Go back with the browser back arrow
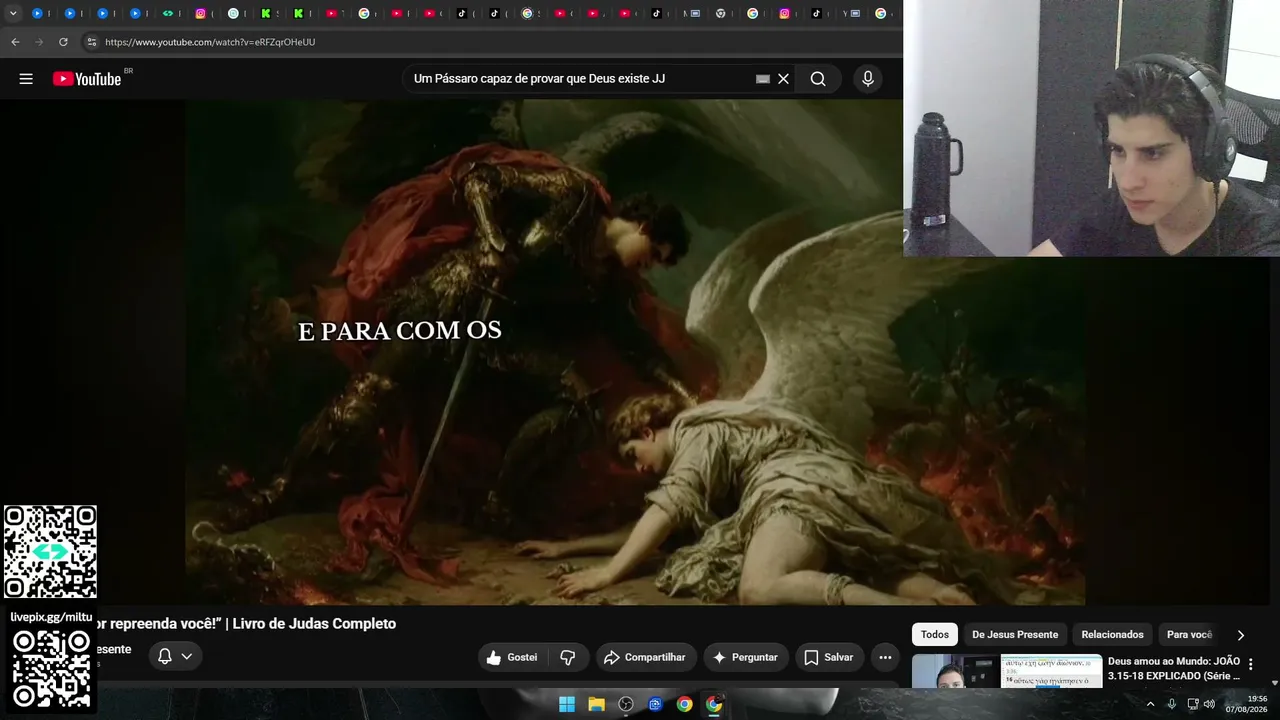Image resolution: width=1280 pixels, height=720 pixels. tap(15, 42)
